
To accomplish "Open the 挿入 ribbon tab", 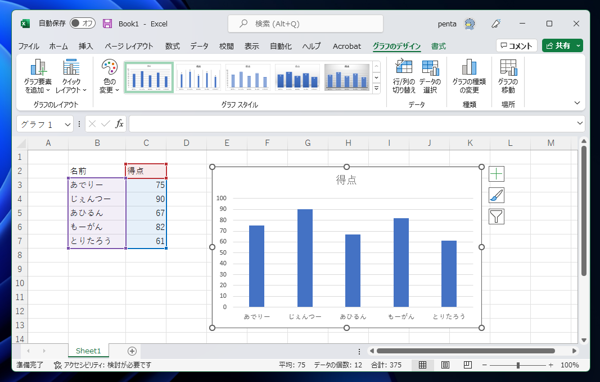I will pos(86,46).
